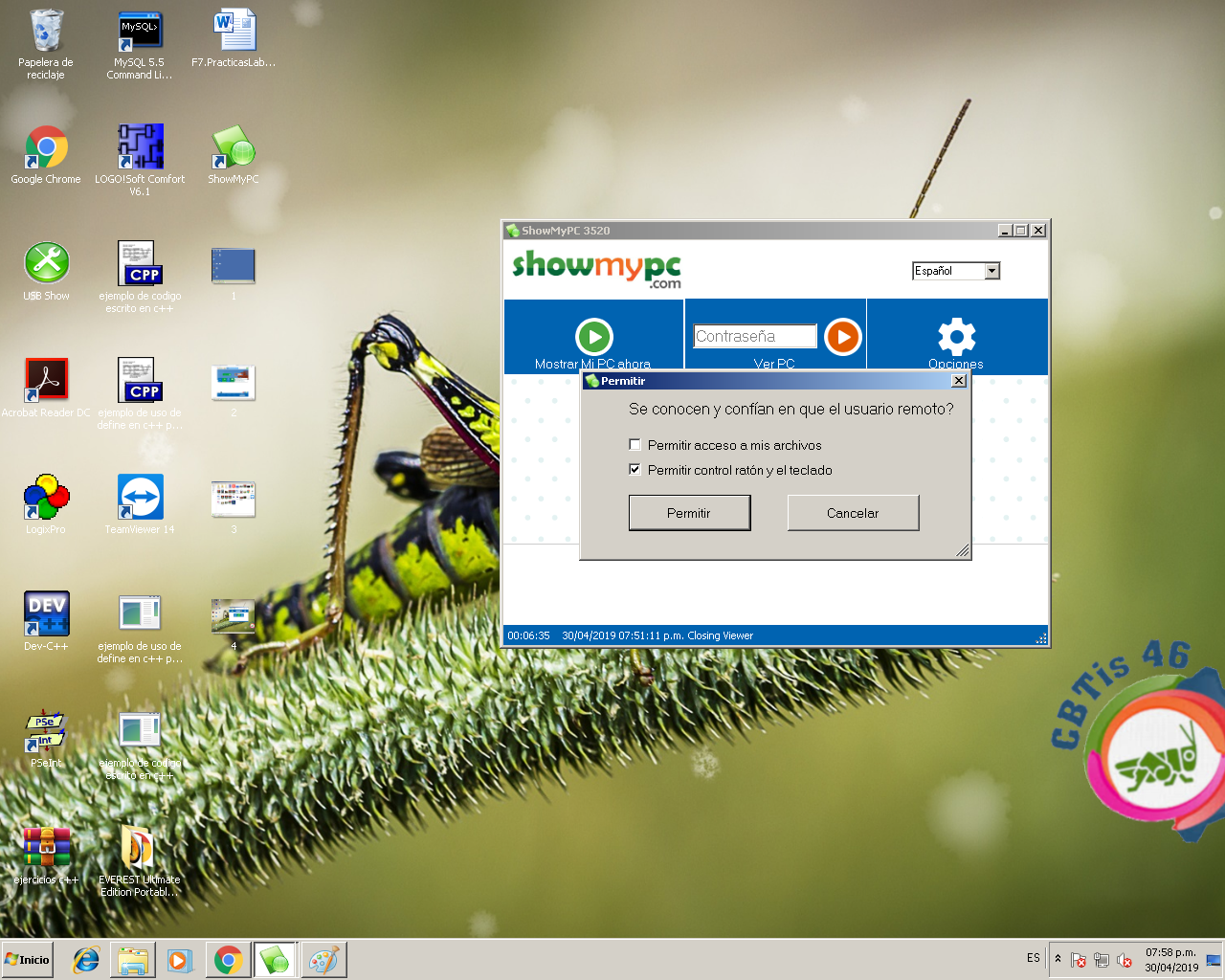1225x980 pixels.
Task: Click the Cancelar button
Action: pyautogui.click(x=852, y=512)
